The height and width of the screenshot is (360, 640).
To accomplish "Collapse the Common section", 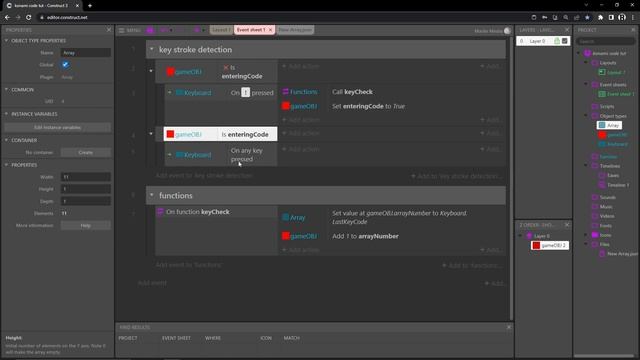I will pyautogui.click(x=7, y=89).
